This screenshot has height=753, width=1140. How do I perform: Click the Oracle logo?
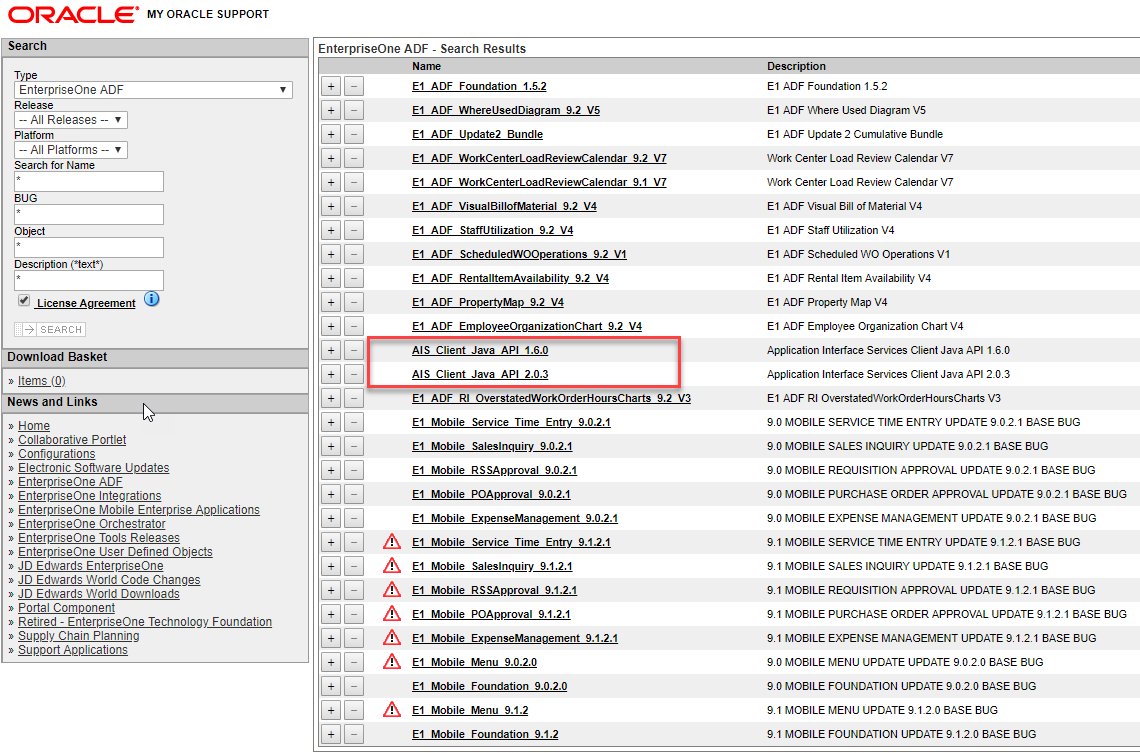62,14
